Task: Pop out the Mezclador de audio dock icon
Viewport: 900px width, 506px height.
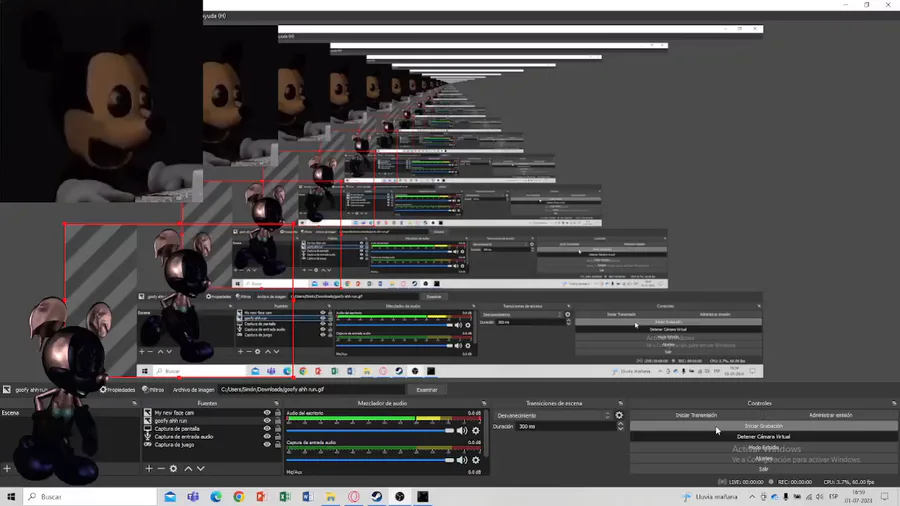Action: coord(484,403)
